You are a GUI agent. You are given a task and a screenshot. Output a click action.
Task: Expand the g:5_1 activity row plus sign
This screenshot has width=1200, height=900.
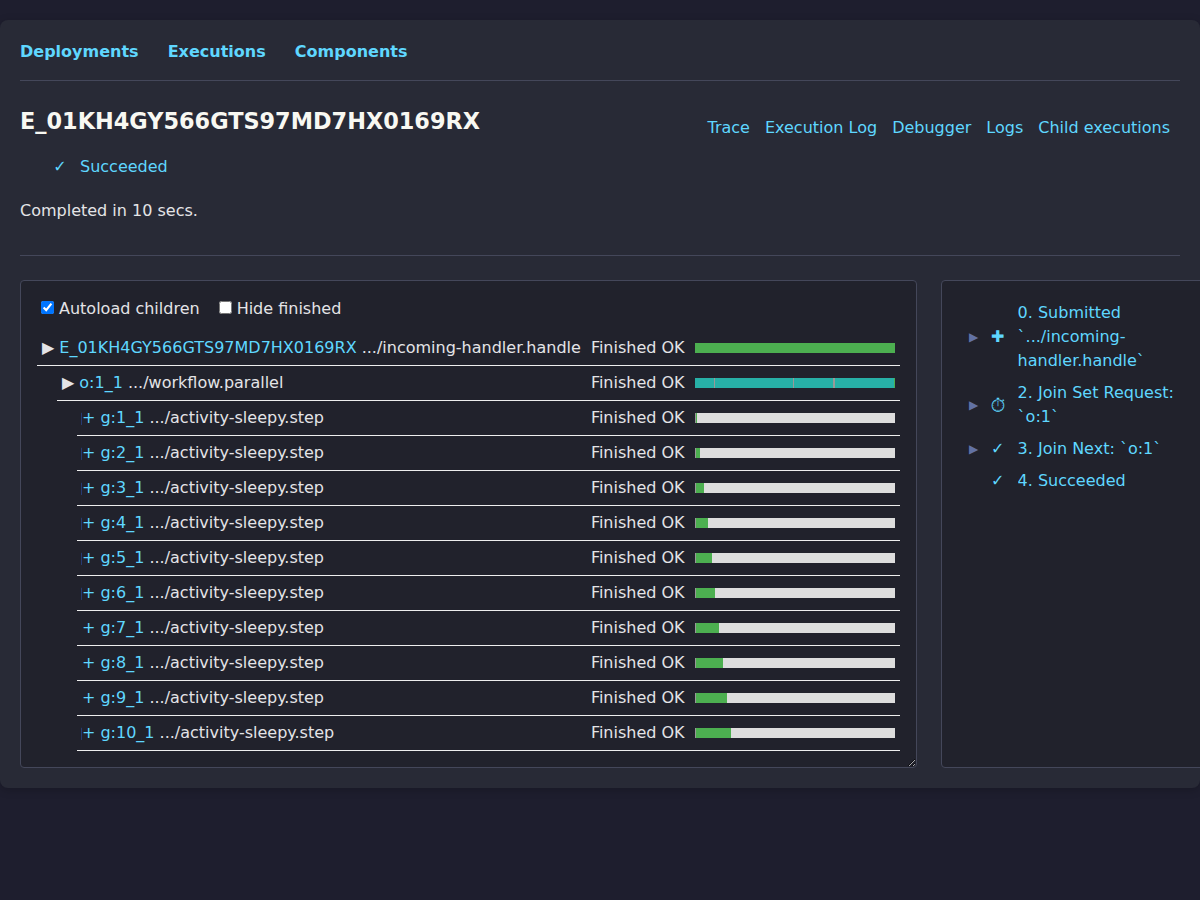click(x=89, y=558)
